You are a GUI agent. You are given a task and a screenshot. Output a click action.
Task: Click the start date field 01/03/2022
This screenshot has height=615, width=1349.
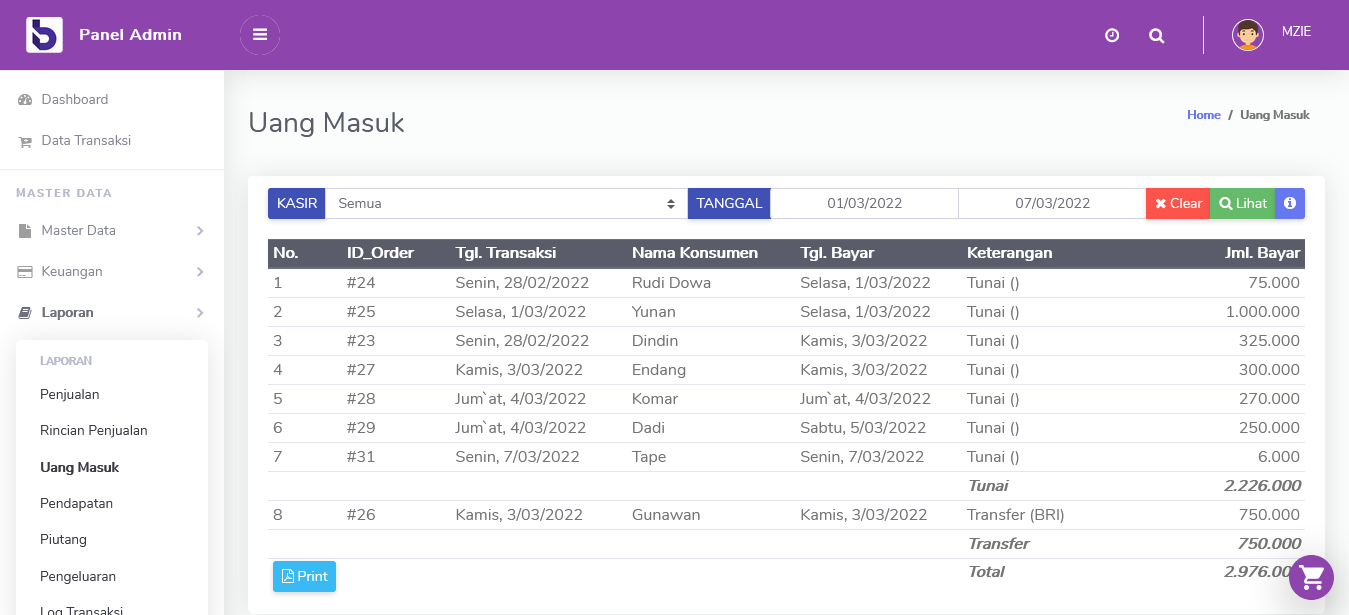pyautogui.click(x=864, y=203)
